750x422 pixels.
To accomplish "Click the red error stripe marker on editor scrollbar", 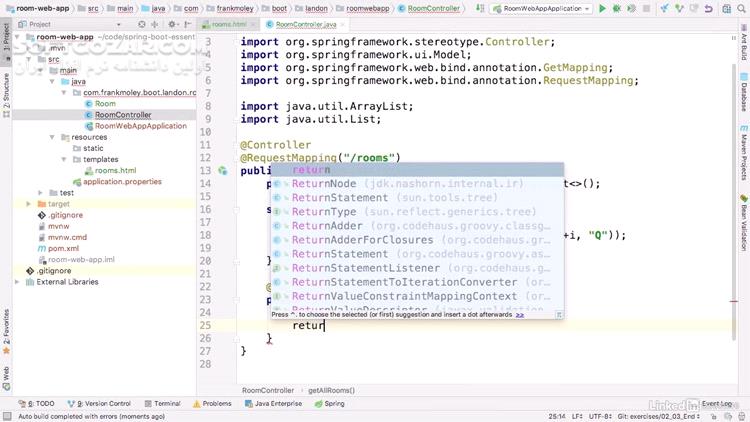I will (734, 301).
